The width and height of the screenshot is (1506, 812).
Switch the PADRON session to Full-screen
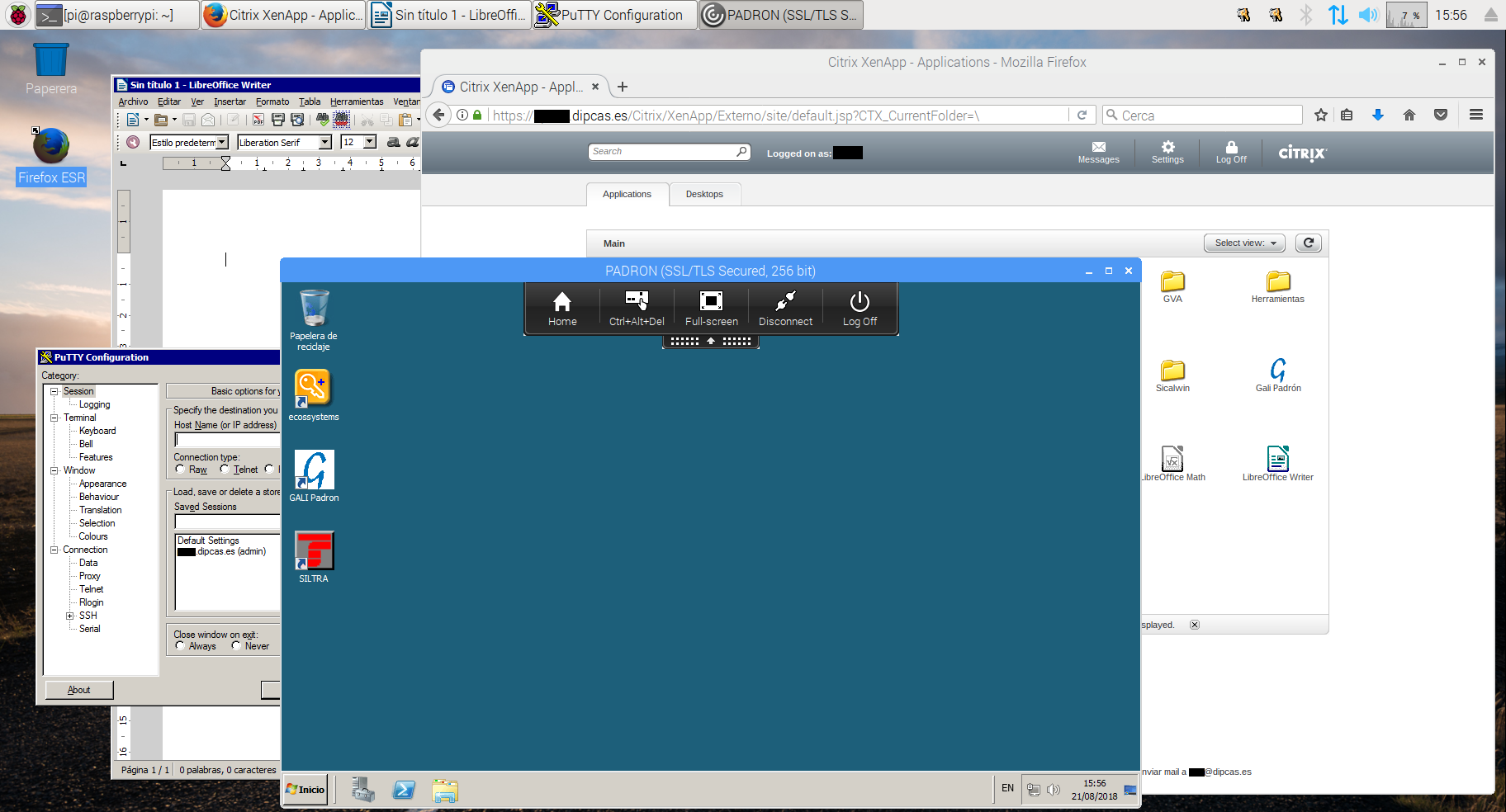[711, 309]
